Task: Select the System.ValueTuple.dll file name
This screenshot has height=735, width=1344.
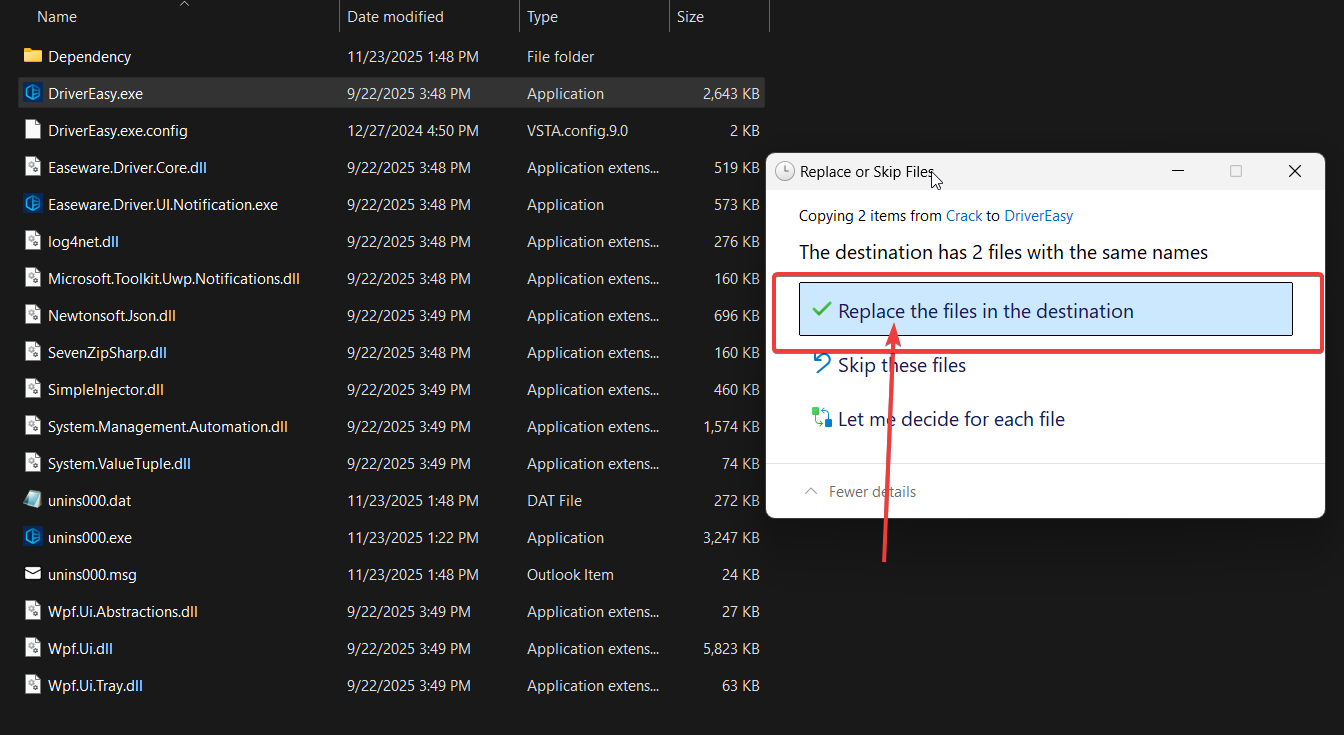Action: pyautogui.click(x=119, y=464)
